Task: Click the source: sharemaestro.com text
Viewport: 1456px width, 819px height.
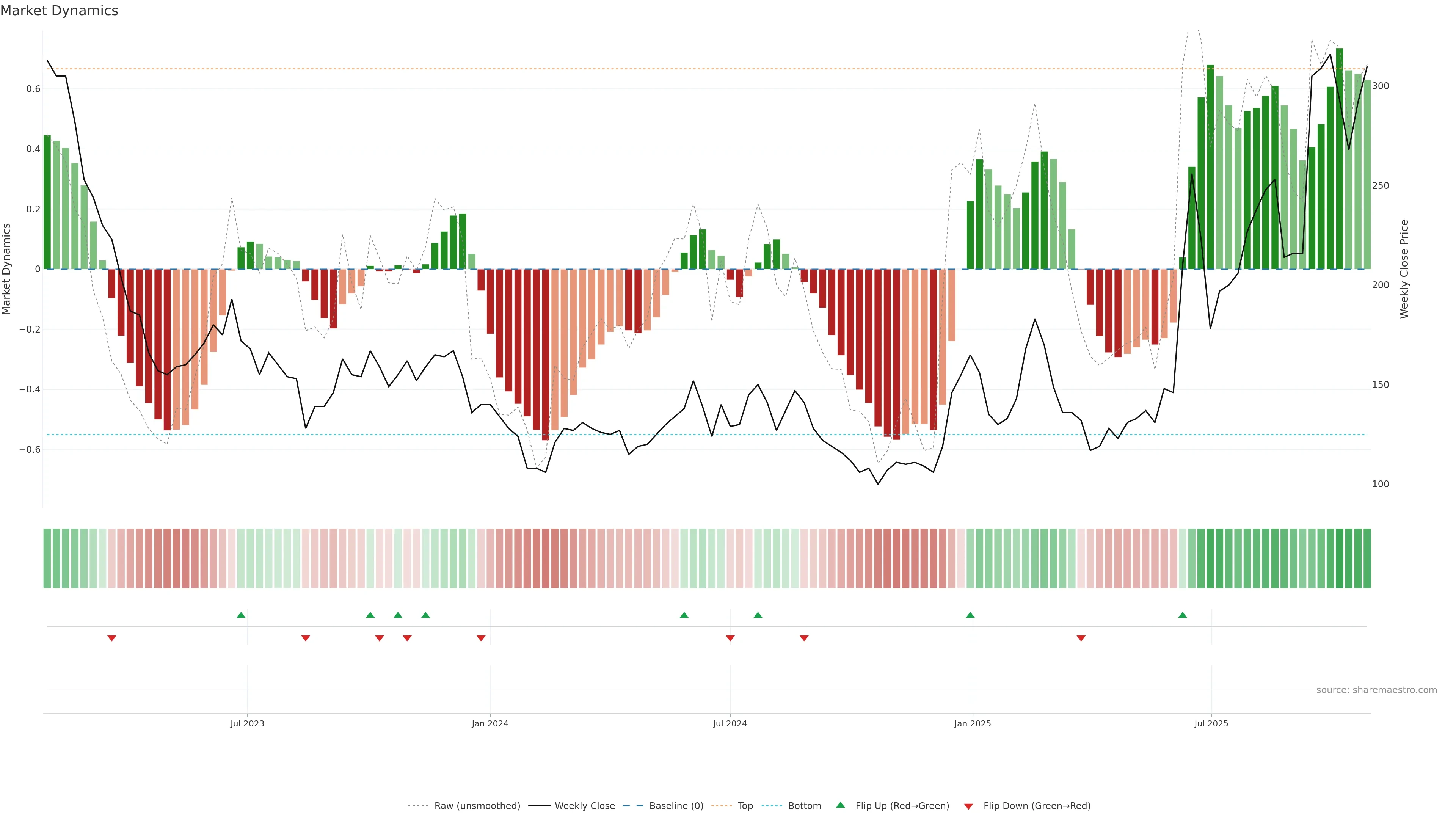Action: [1376, 690]
